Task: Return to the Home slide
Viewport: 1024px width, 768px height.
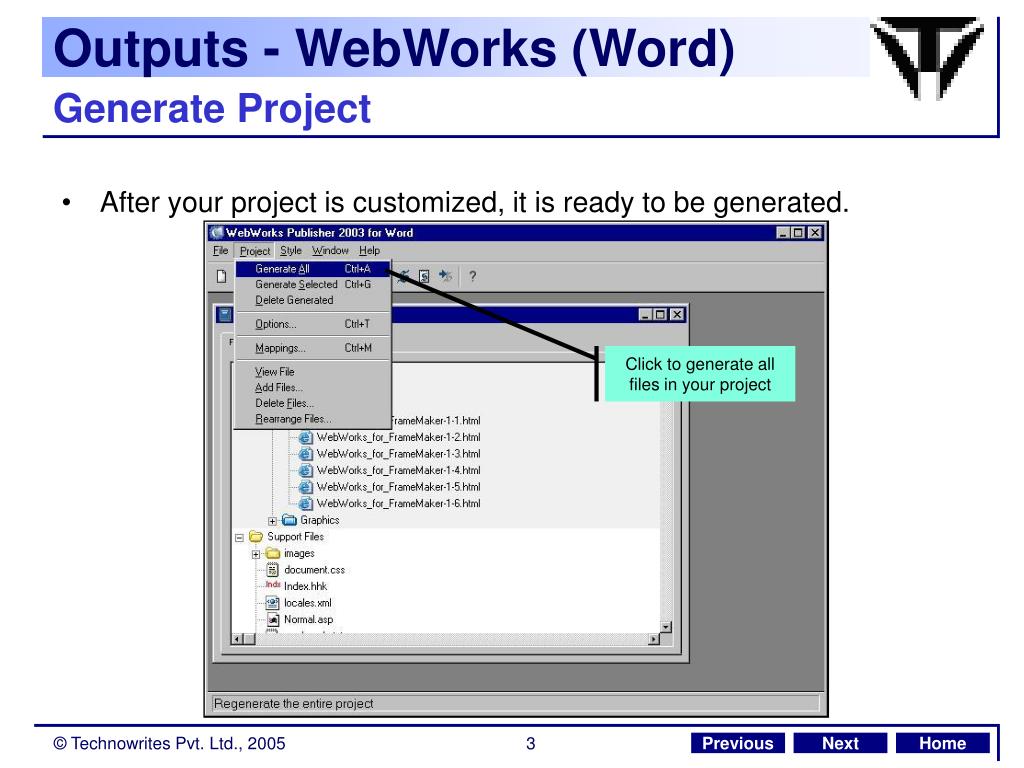Action: (942, 743)
